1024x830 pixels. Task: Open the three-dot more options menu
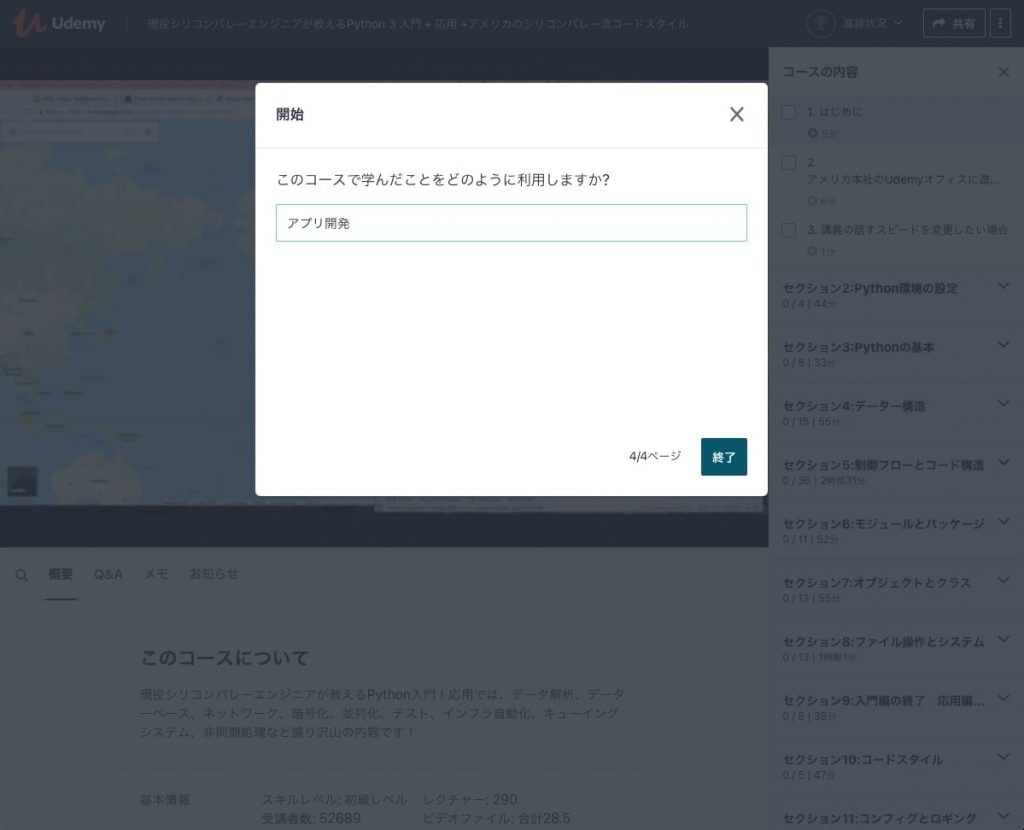1000,23
